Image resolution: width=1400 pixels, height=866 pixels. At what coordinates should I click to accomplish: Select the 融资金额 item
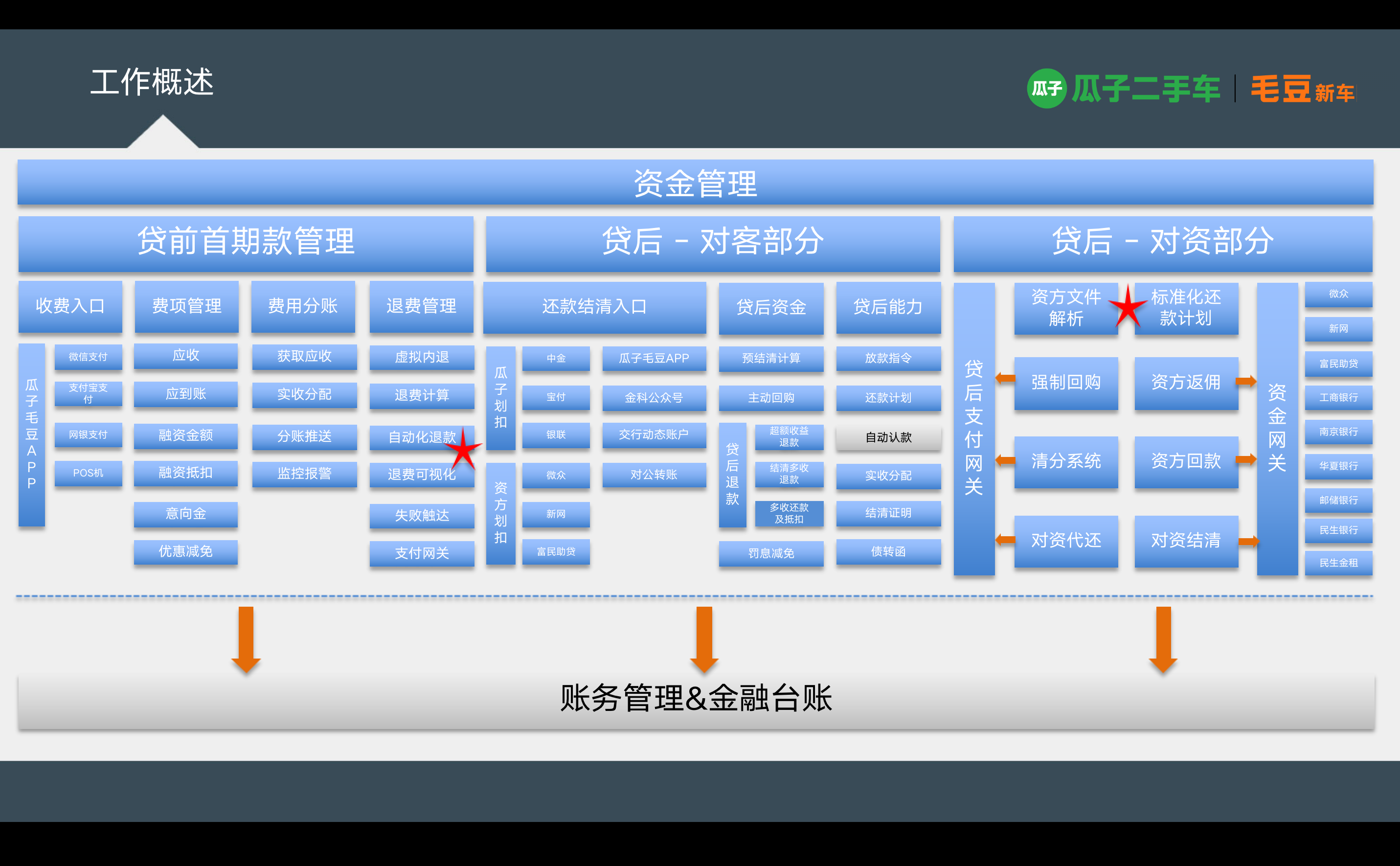click(185, 435)
